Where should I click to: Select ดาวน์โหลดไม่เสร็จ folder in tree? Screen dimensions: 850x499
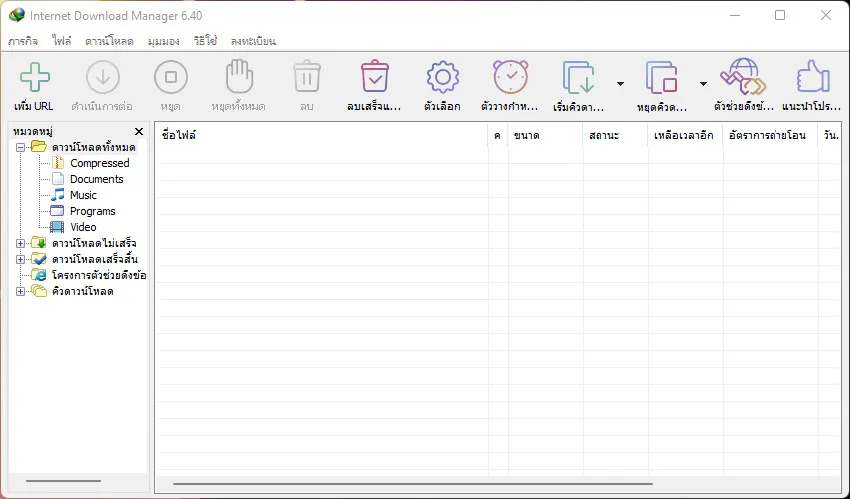94,243
